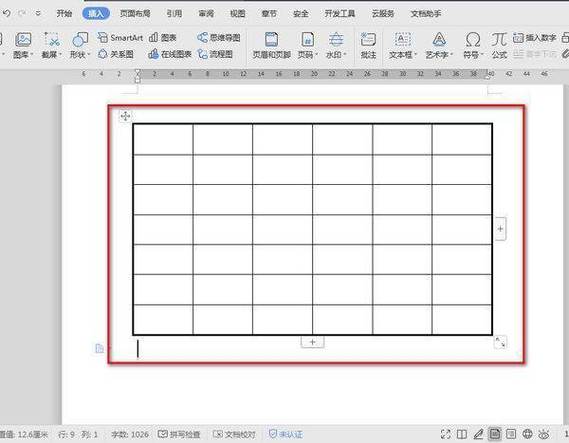This screenshot has width=569, height=443.
Task: Open the 在线图表 online chart tool
Action: pos(170,54)
